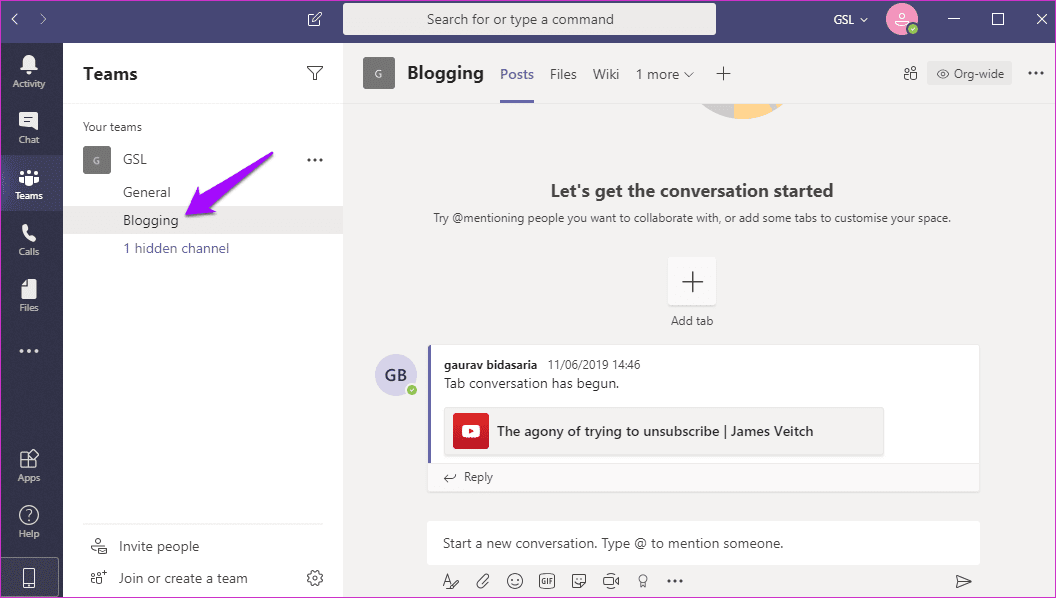Select the Teams sidebar icon
This screenshot has width=1056, height=598.
(29, 183)
